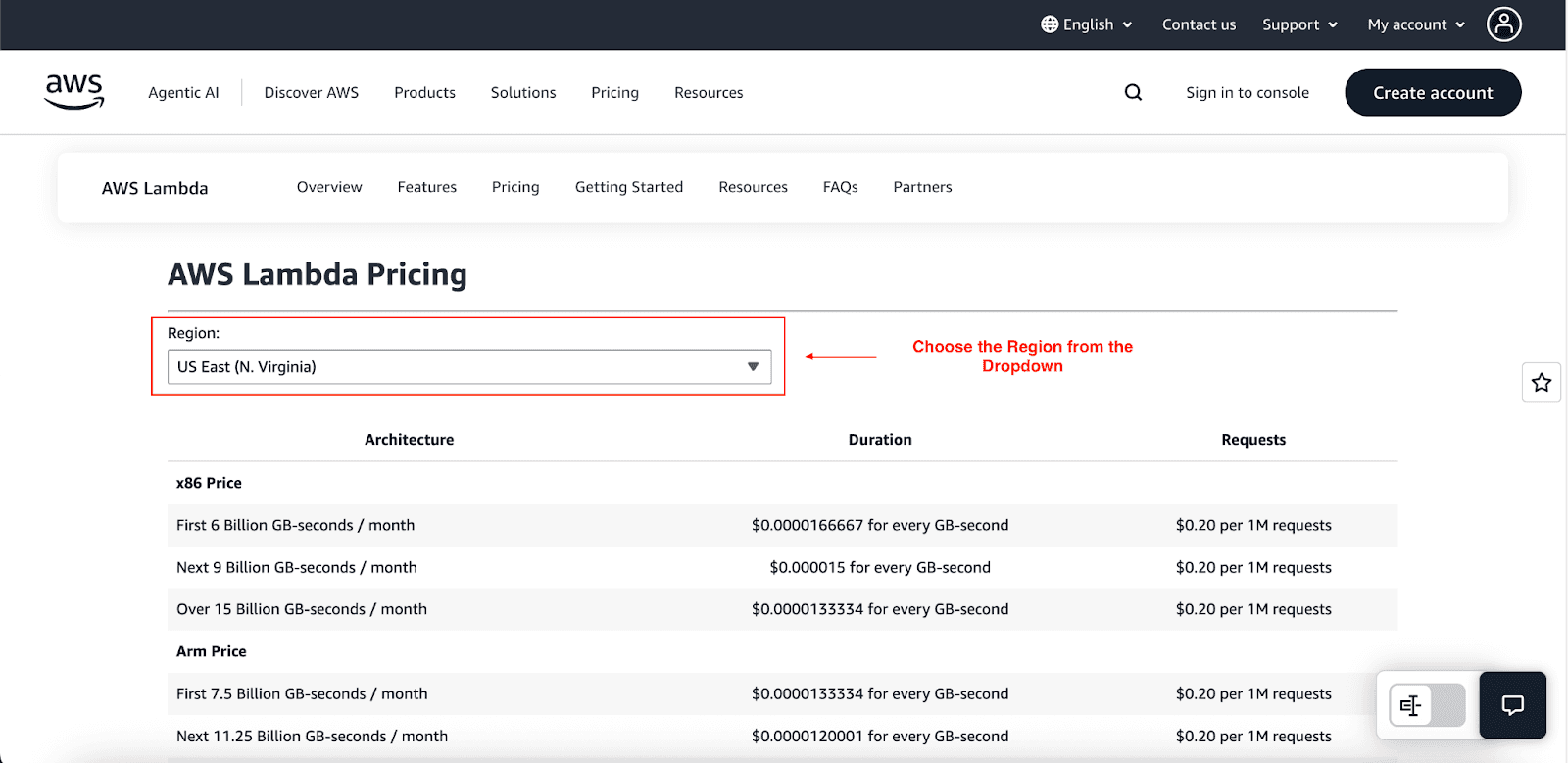
Task: Click the user profile avatar icon
Action: (1503, 24)
